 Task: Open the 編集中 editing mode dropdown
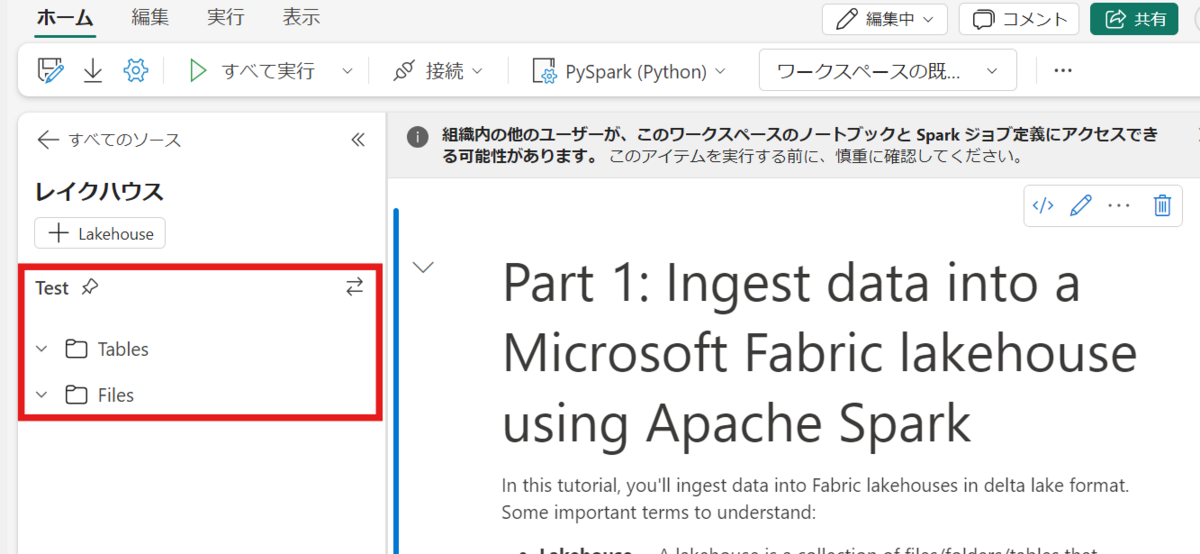pos(885,19)
